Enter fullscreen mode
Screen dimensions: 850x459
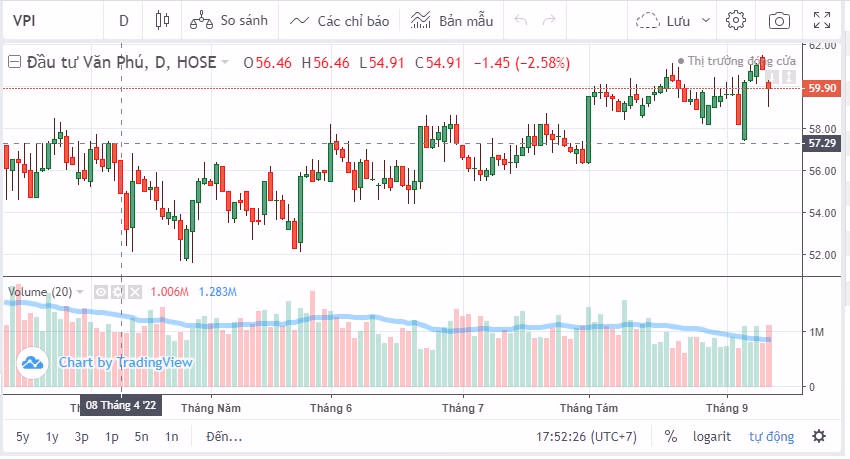point(822,20)
